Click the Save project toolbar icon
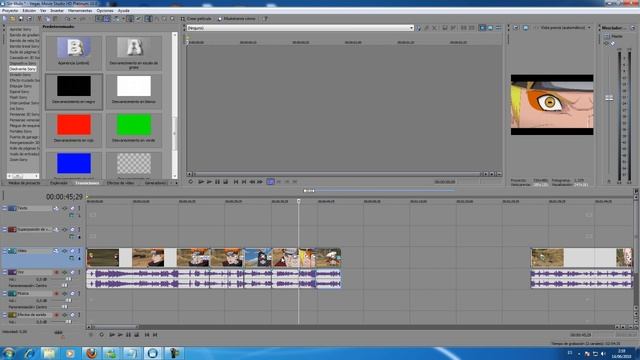Screen dimensions: 640x360 (21, 19)
